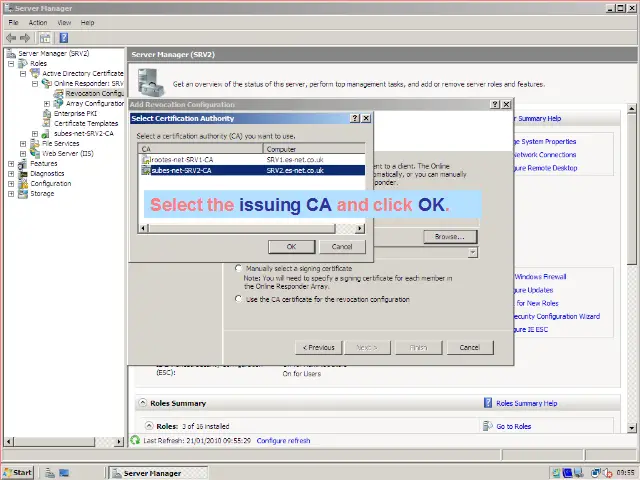Open the View menu

pos(64,22)
